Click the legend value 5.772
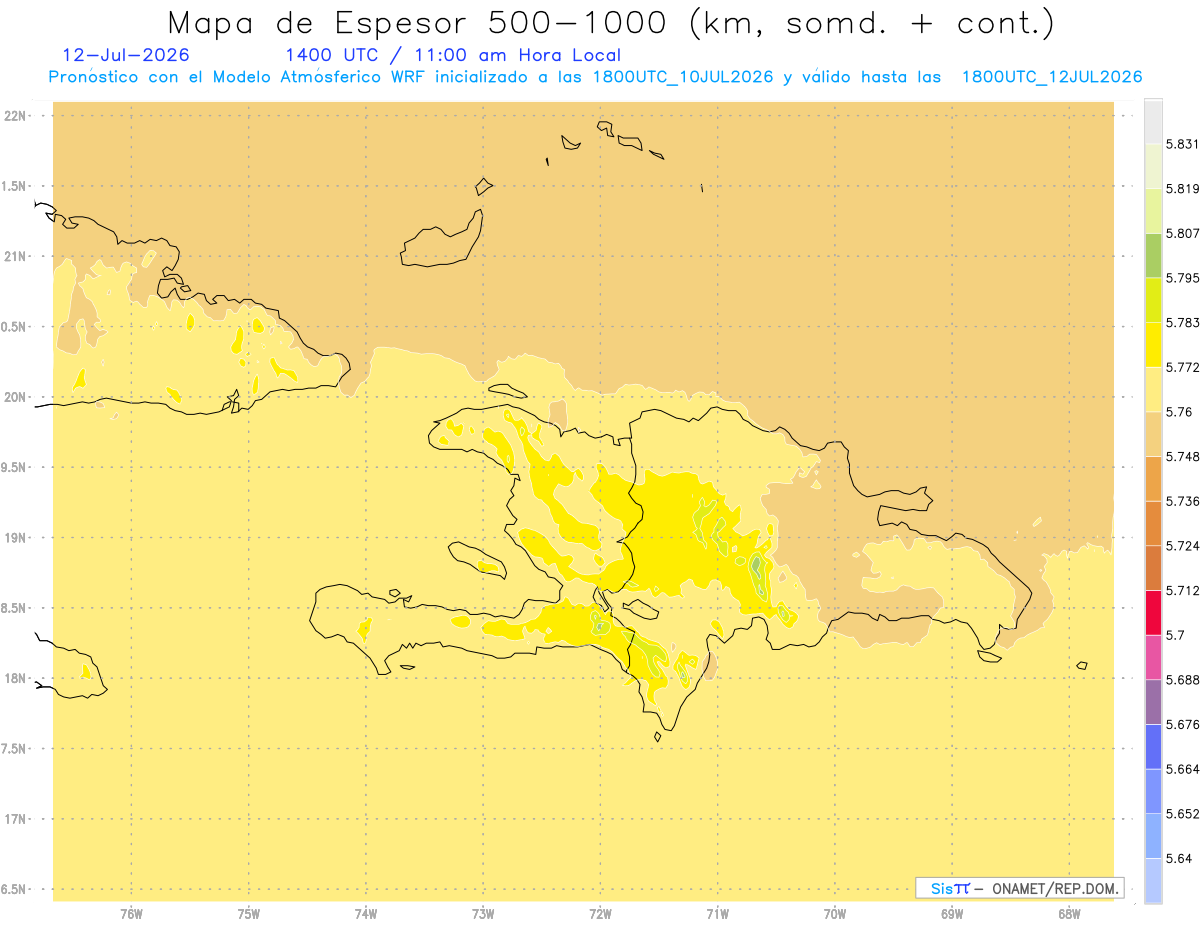The image size is (1200, 927). (x=1182, y=368)
